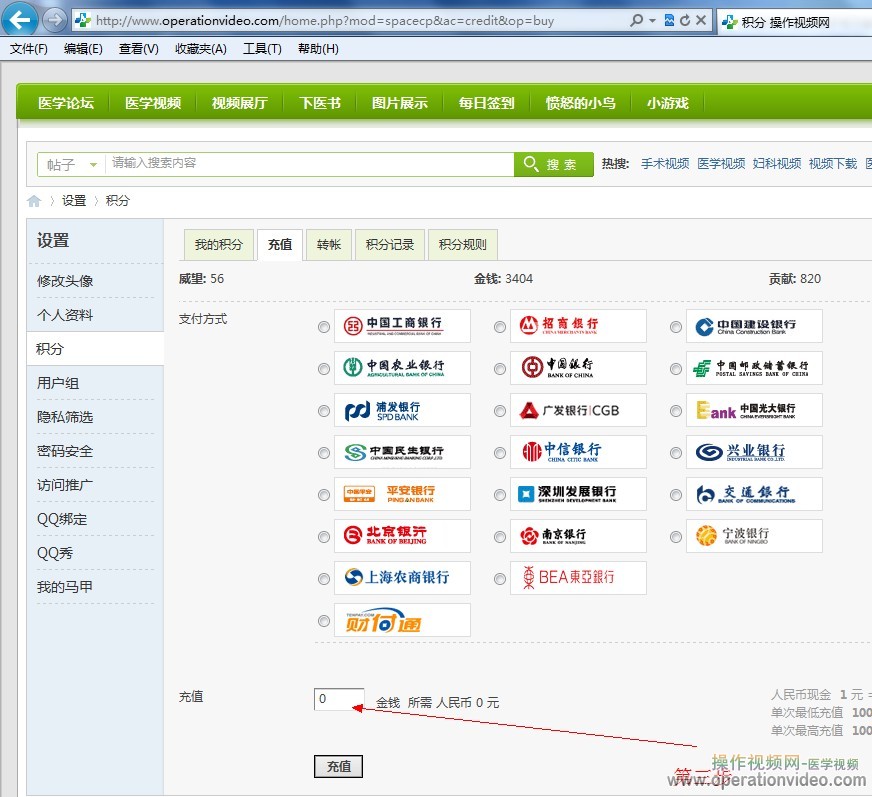Click the address bar refresh icon
Screen dimensions: 872x797
(685, 21)
